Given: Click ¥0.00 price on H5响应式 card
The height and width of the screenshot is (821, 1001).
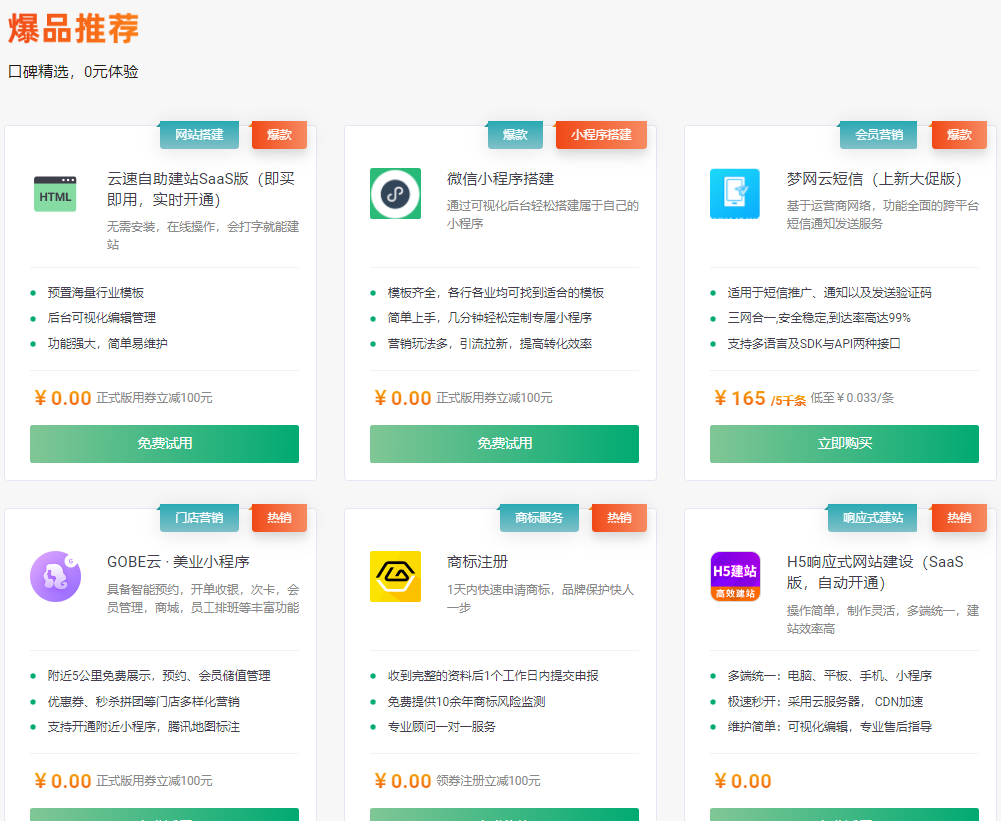Looking at the screenshot, I should click(742, 781).
